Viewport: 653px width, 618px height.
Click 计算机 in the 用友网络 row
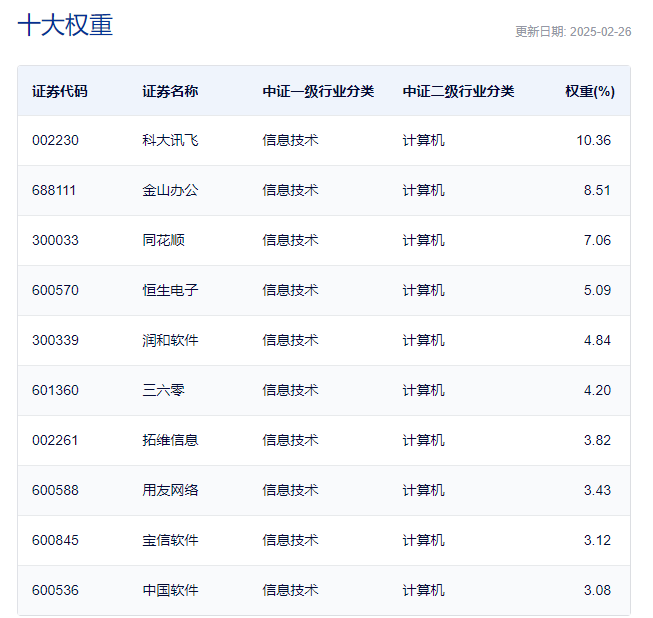click(x=423, y=490)
